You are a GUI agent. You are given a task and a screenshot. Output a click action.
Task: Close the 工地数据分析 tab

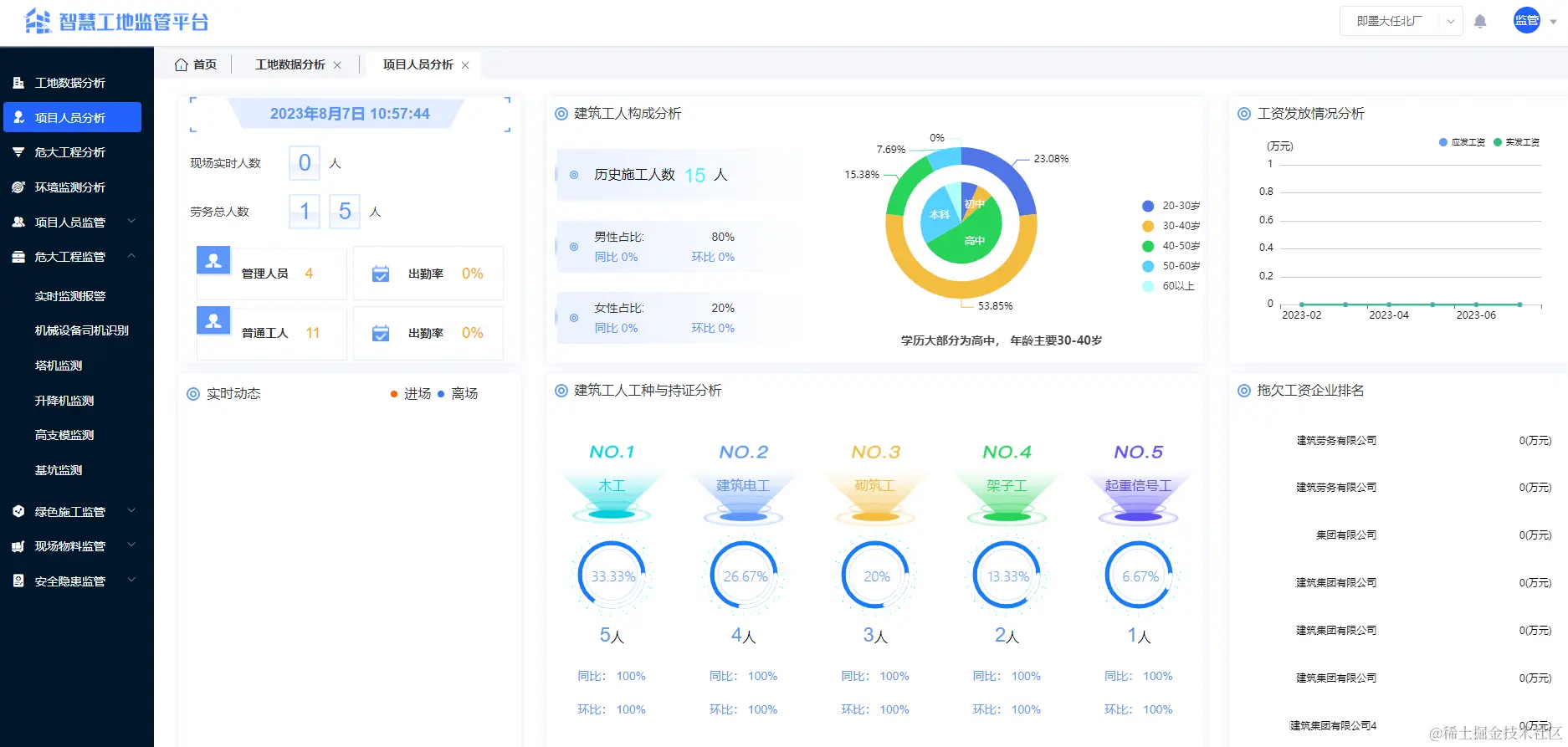tap(337, 65)
